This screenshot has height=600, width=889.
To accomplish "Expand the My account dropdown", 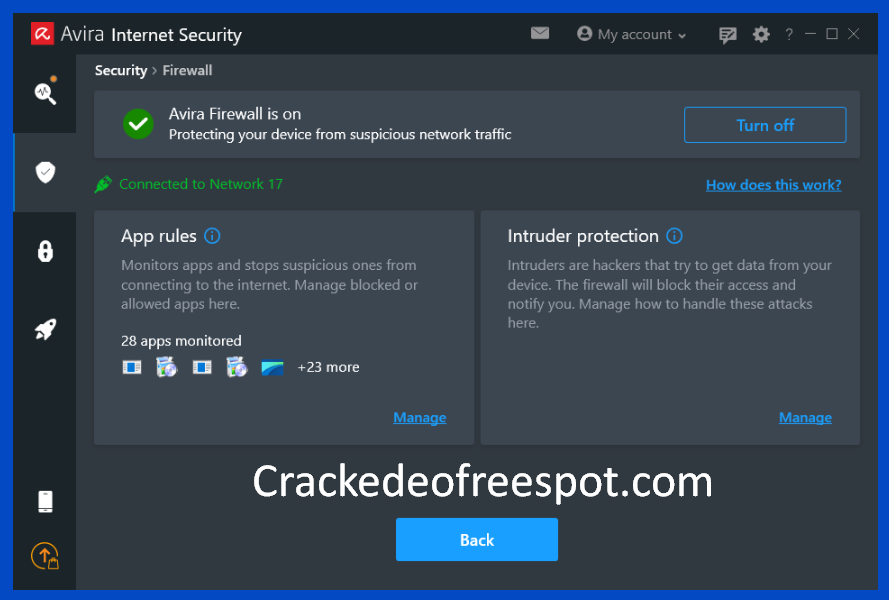I will coord(631,34).
